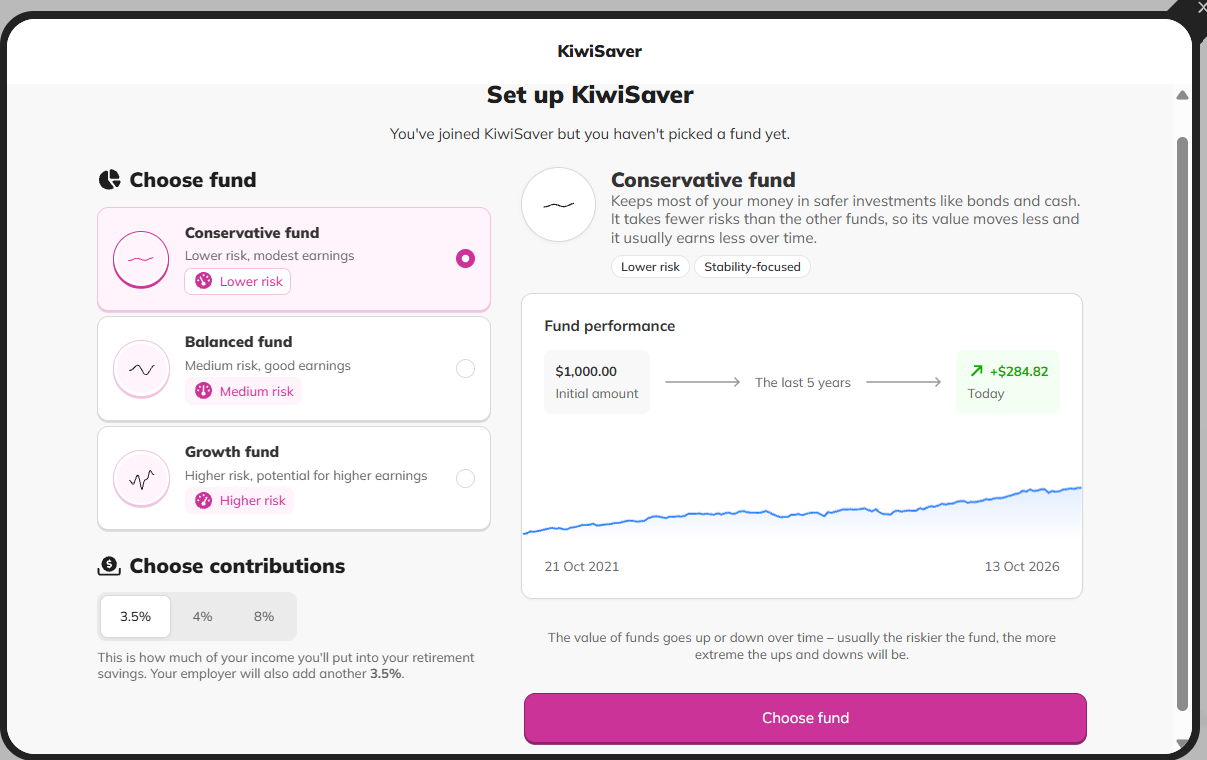Set contributions to 8%
The image size is (1207, 760).
[x=264, y=616]
